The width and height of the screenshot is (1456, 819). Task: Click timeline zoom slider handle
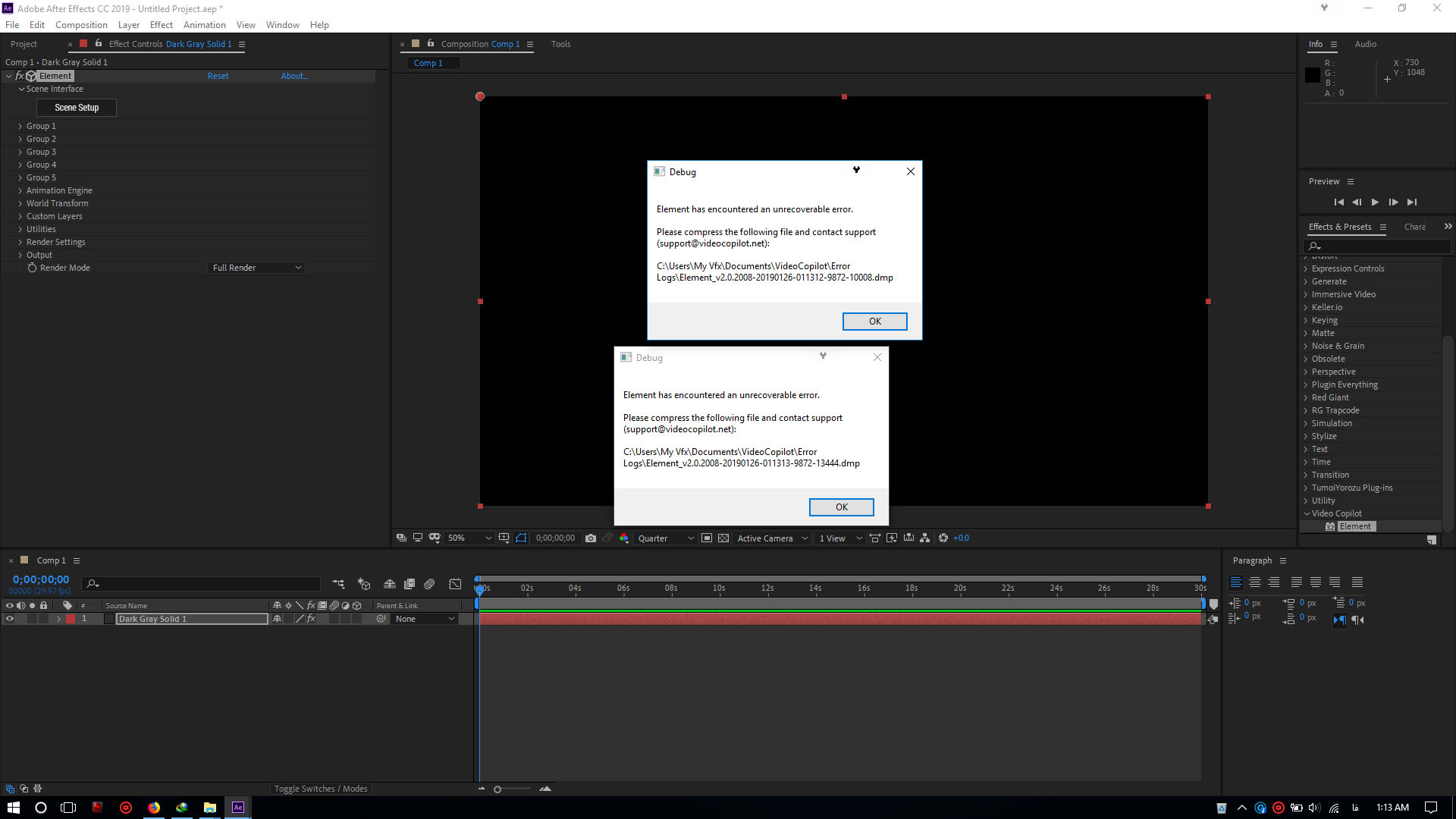pyautogui.click(x=497, y=789)
